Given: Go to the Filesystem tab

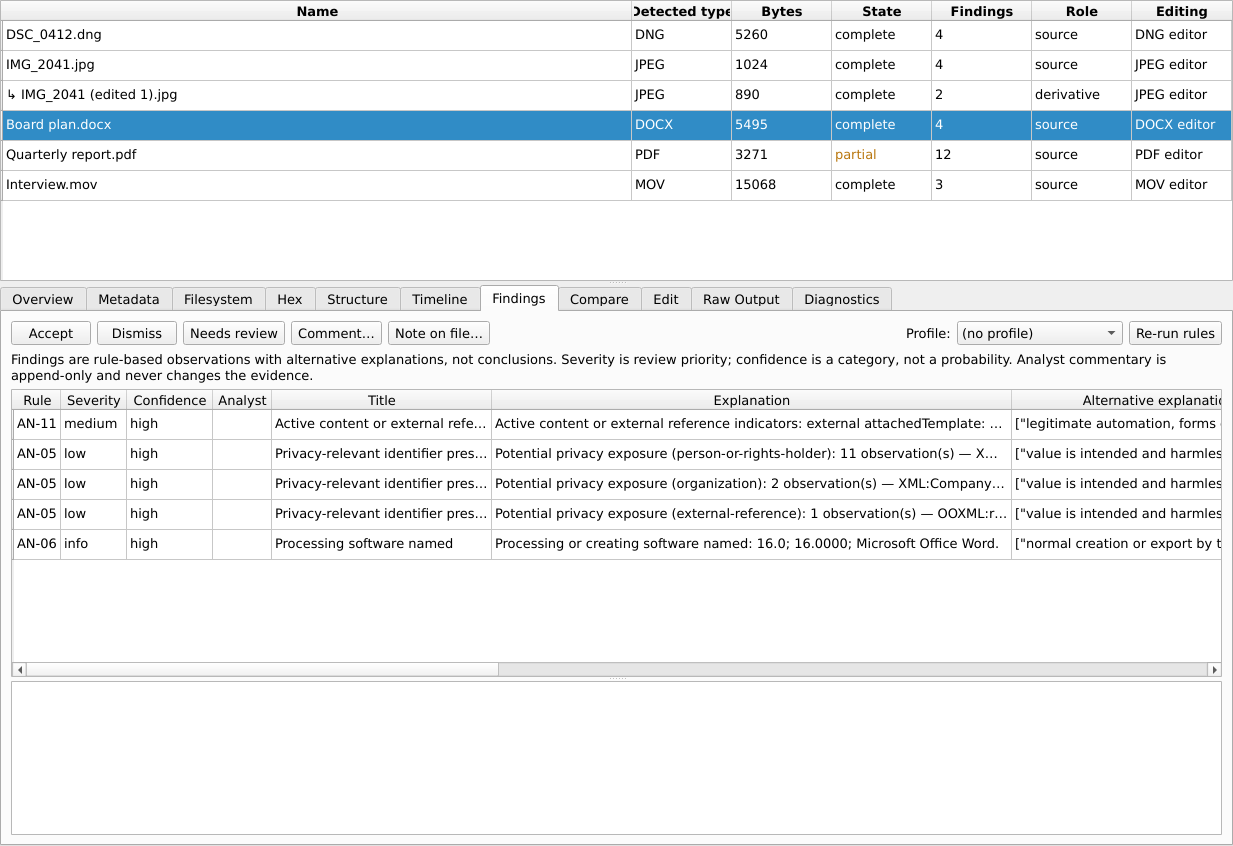Looking at the screenshot, I should click(x=218, y=299).
